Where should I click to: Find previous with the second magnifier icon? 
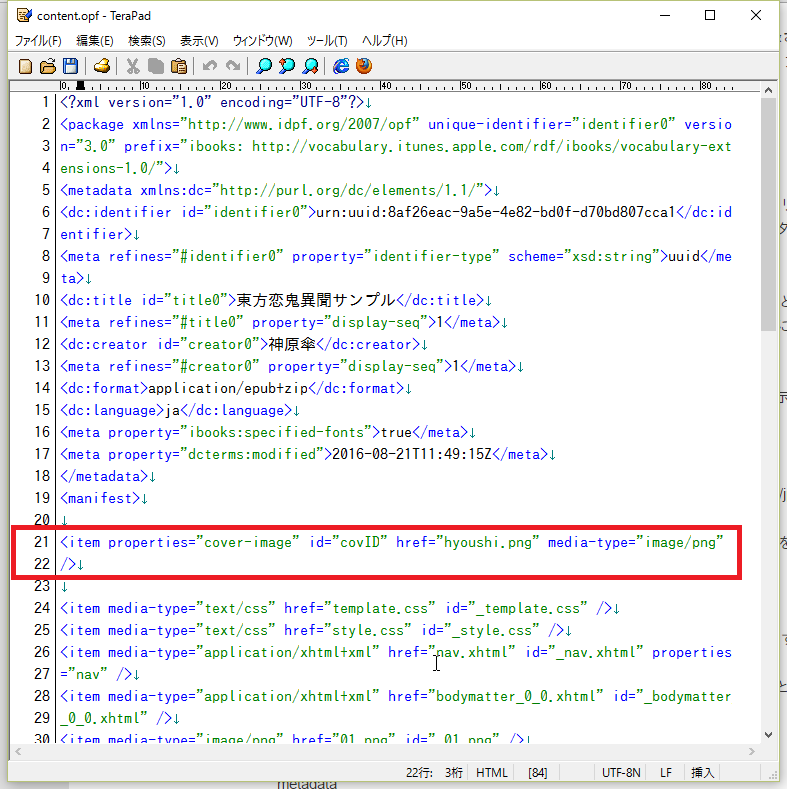click(287, 66)
